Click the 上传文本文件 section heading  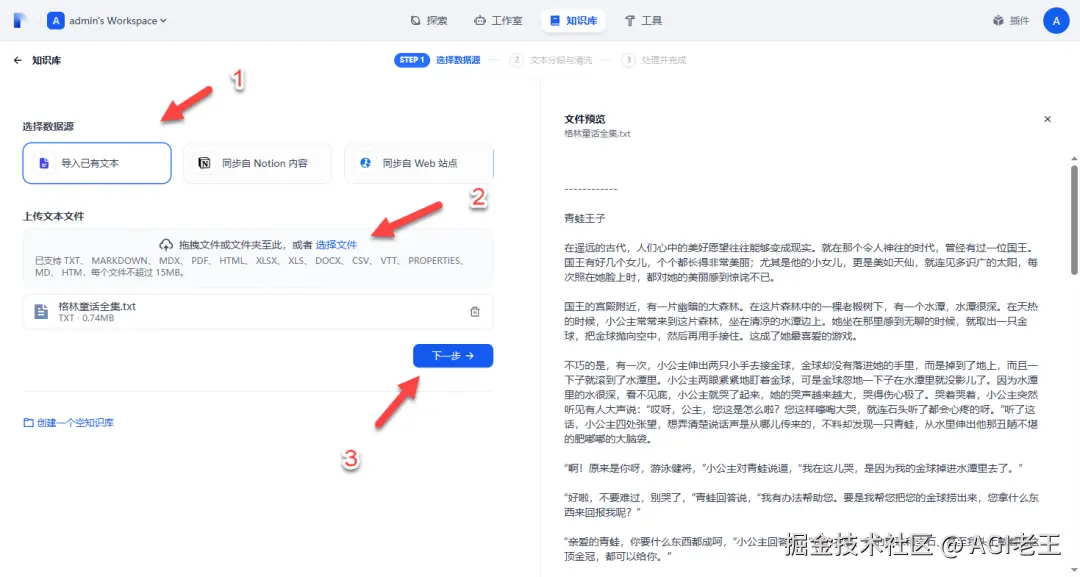pos(53,216)
